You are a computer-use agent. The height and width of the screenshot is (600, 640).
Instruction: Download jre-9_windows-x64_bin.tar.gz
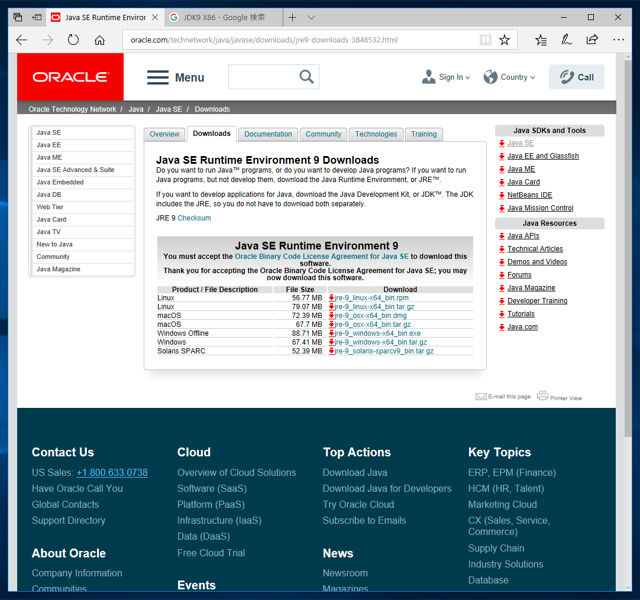pos(380,342)
